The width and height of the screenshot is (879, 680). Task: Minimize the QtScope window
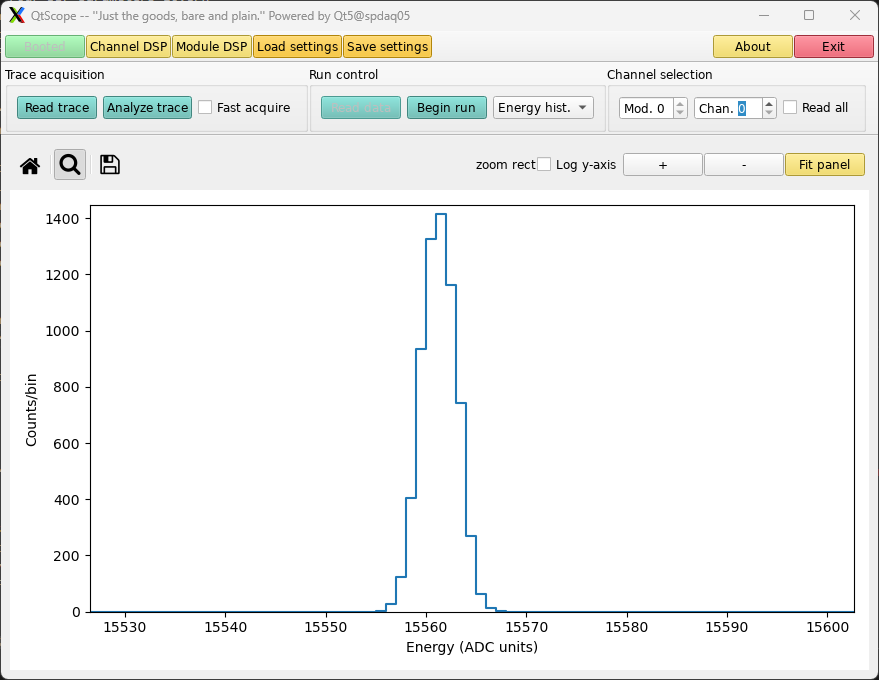764,15
